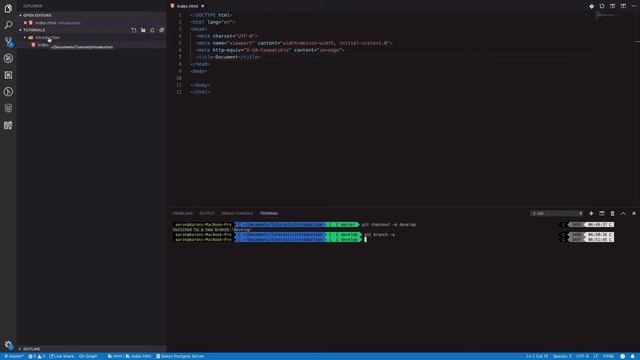Open the Manage gear at sidebar bottom
Image resolution: width=640 pixels, height=360 pixels.
point(8,345)
